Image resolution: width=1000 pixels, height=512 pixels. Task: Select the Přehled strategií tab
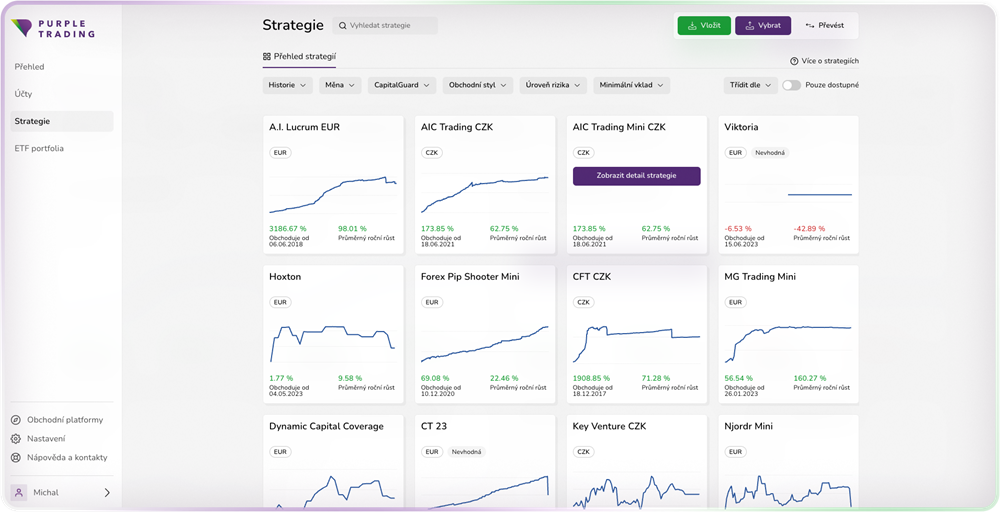tap(299, 56)
